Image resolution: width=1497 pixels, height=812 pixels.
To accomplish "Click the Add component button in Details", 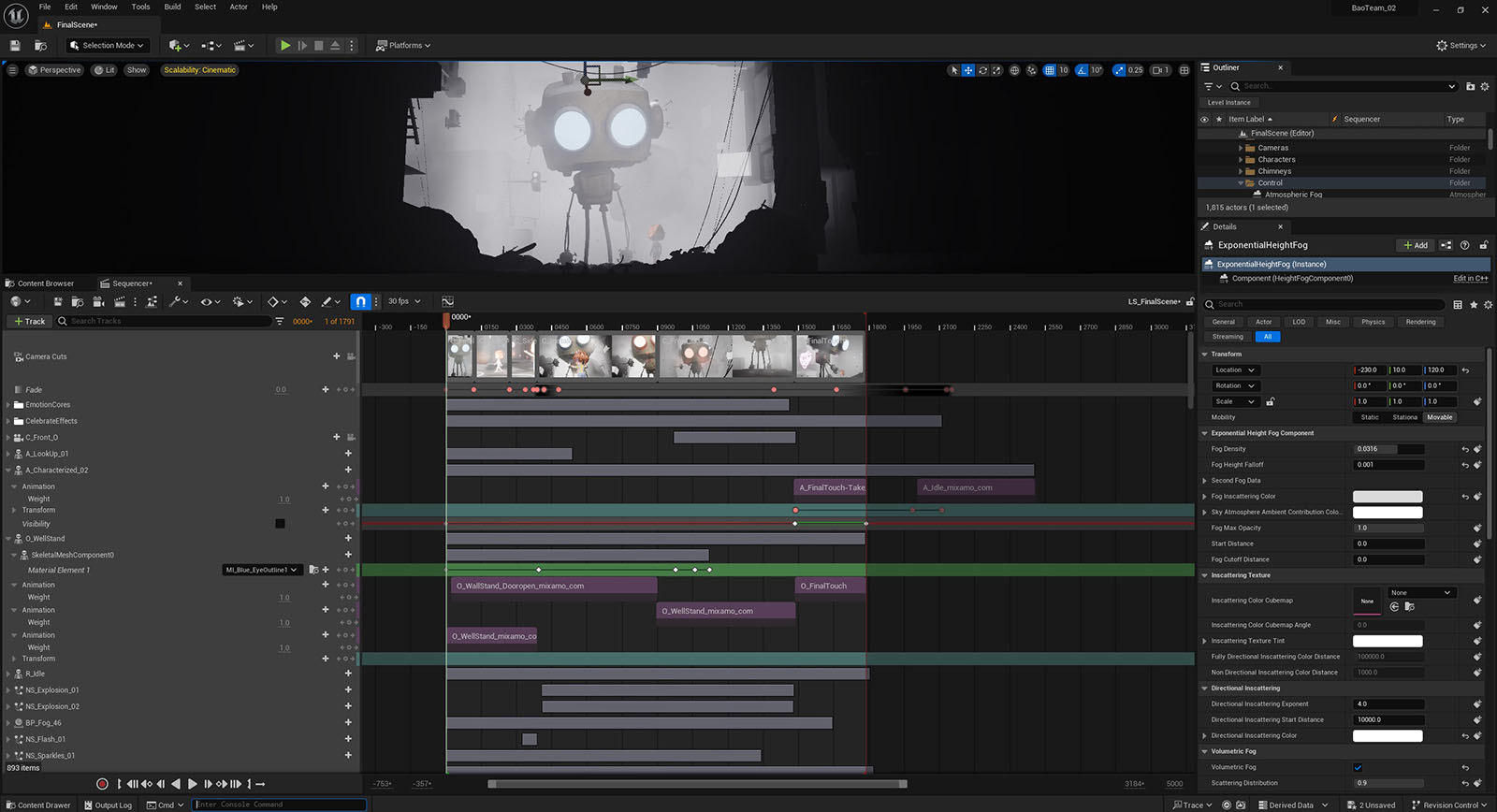I will [1416, 245].
